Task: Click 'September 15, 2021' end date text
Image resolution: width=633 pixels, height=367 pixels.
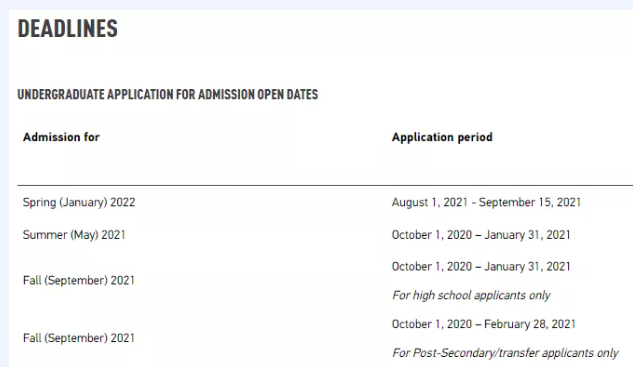Action: coord(530,202)
